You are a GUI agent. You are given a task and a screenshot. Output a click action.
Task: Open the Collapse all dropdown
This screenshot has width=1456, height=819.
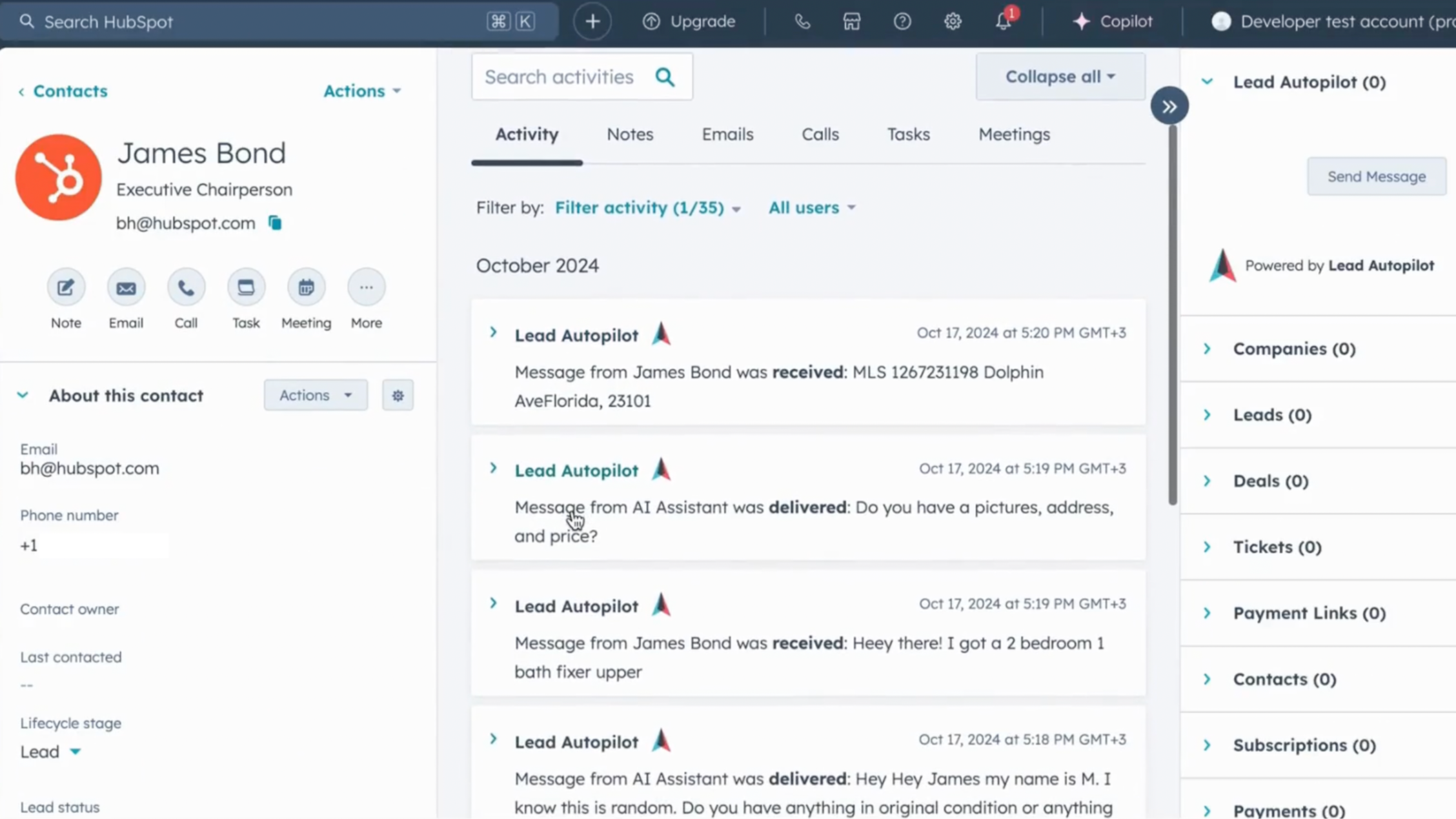[1060, 77]
